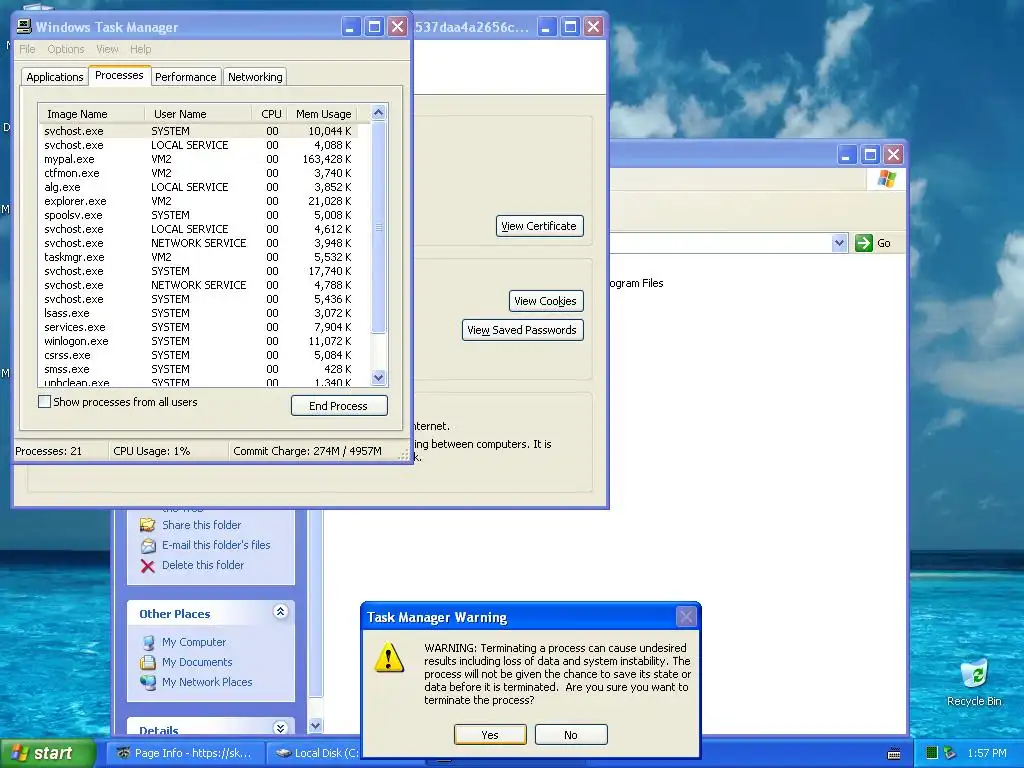Click the Delete this folder link
The height and width of the screenshot is (768, 1024).
202,566
